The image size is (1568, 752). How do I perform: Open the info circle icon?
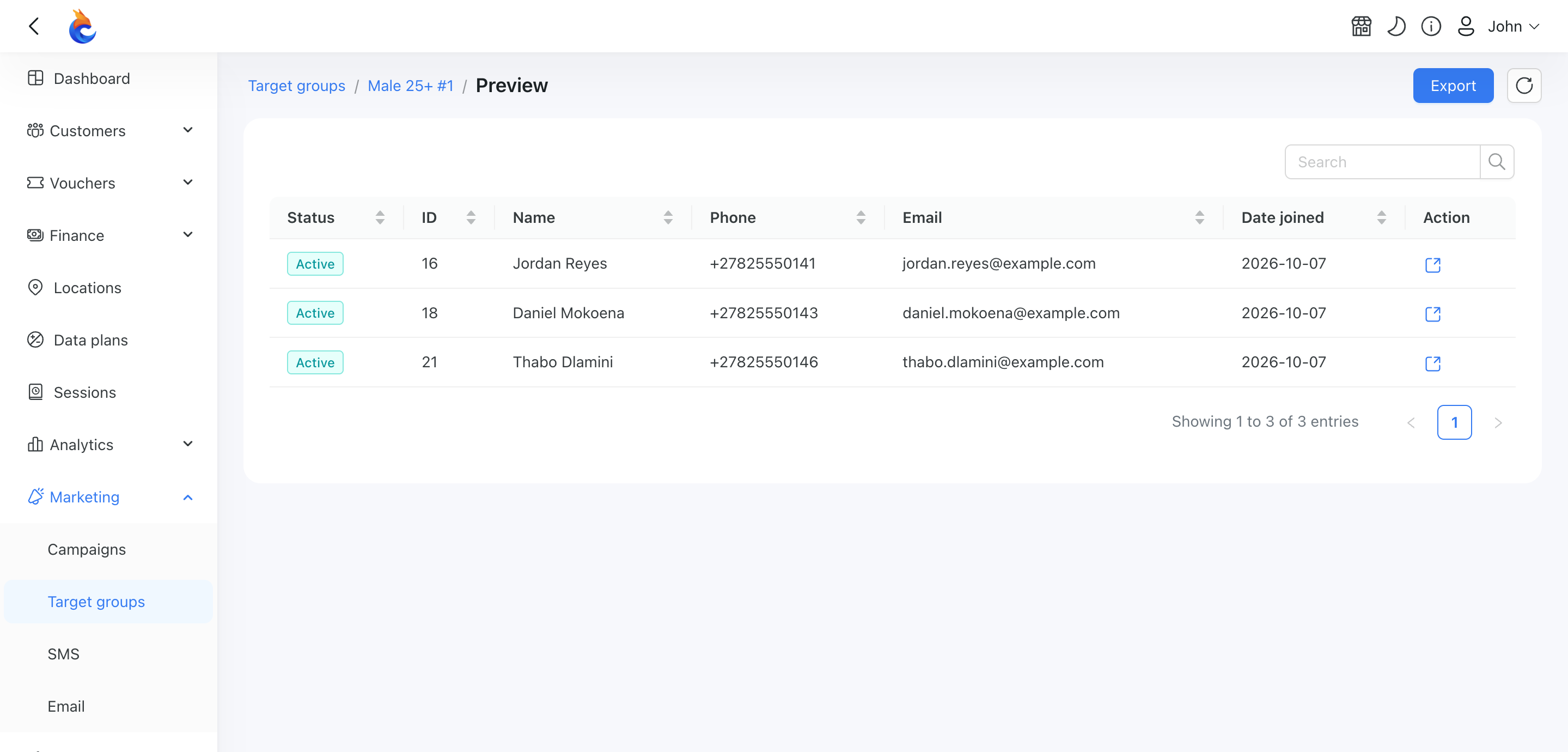[1431, 26]
